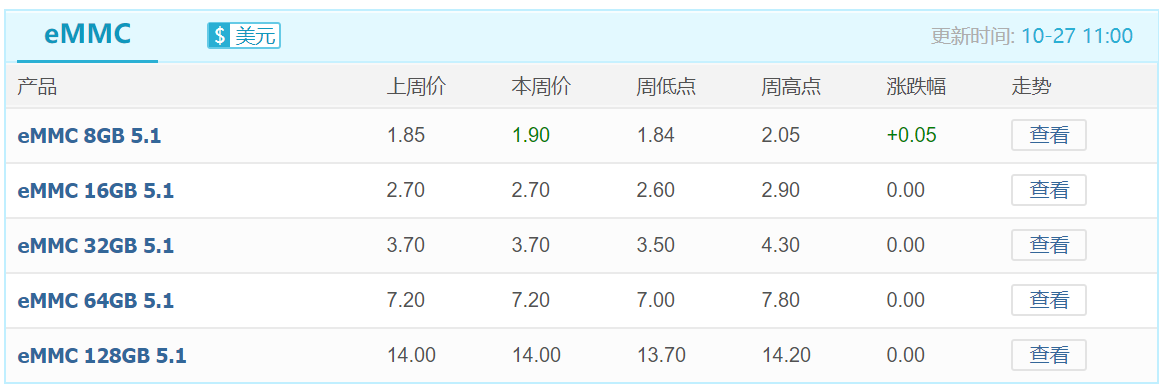Viewport: 1166px width, 392px height.
Task: Switch to the eMMC tab
Action: pyautogui.click(x=88, y=34)
